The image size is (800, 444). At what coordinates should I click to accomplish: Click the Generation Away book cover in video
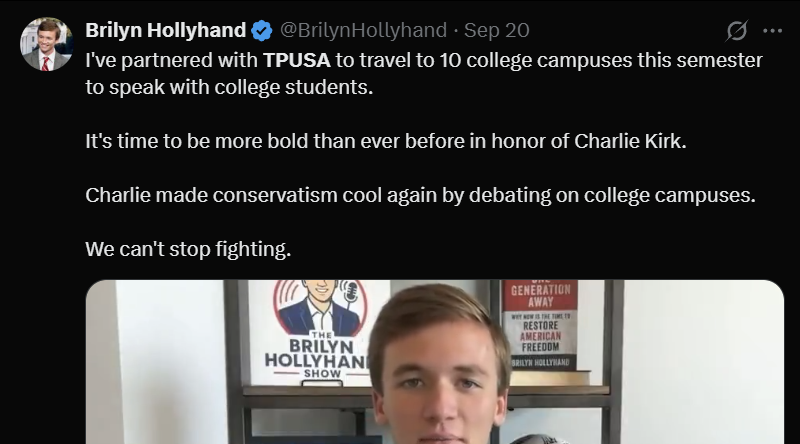click(539, 325)
